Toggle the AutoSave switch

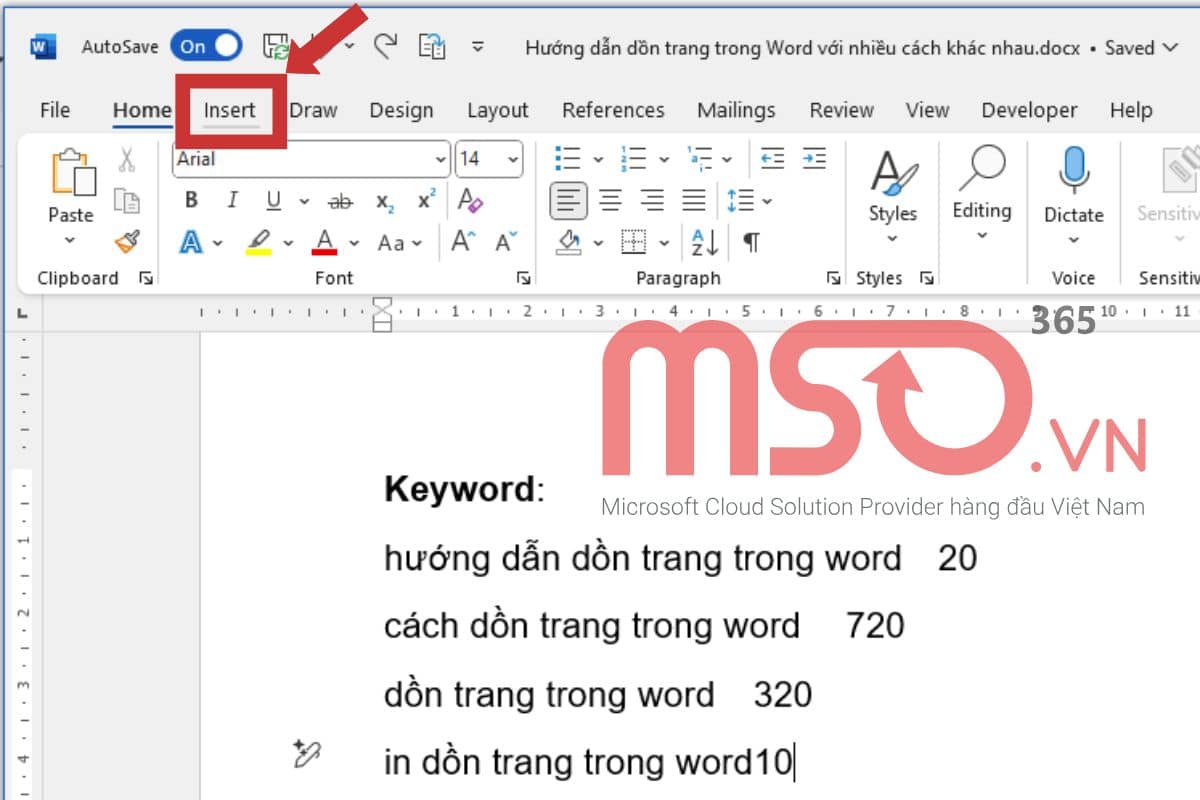click(206, 46)
